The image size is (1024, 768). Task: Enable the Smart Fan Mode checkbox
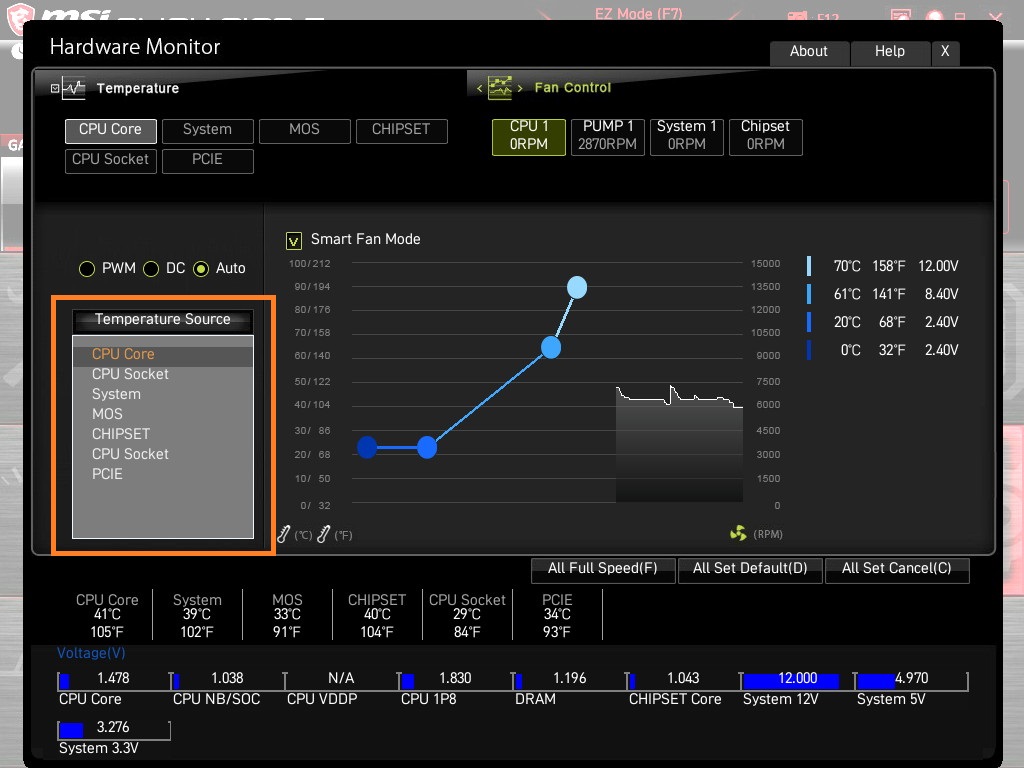[294, 241]
